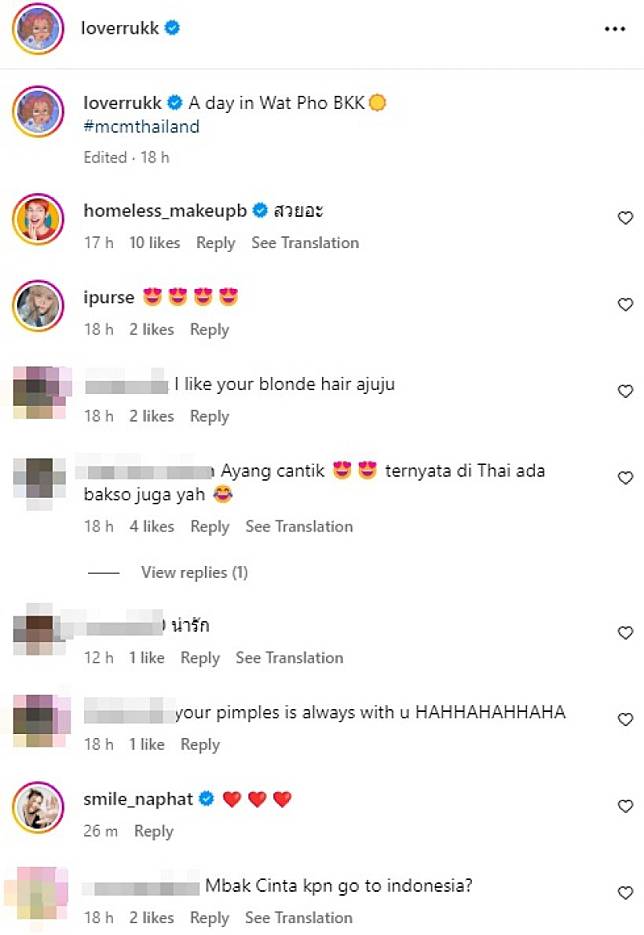Heart smile_naphat's red hearts comment

click(x=625, y=806)
